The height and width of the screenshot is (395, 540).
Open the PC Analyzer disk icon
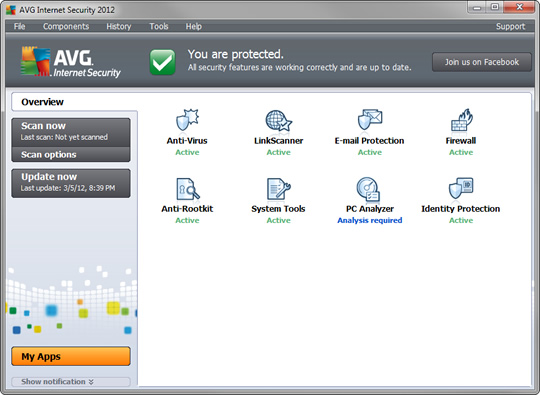tap(368, 189)
